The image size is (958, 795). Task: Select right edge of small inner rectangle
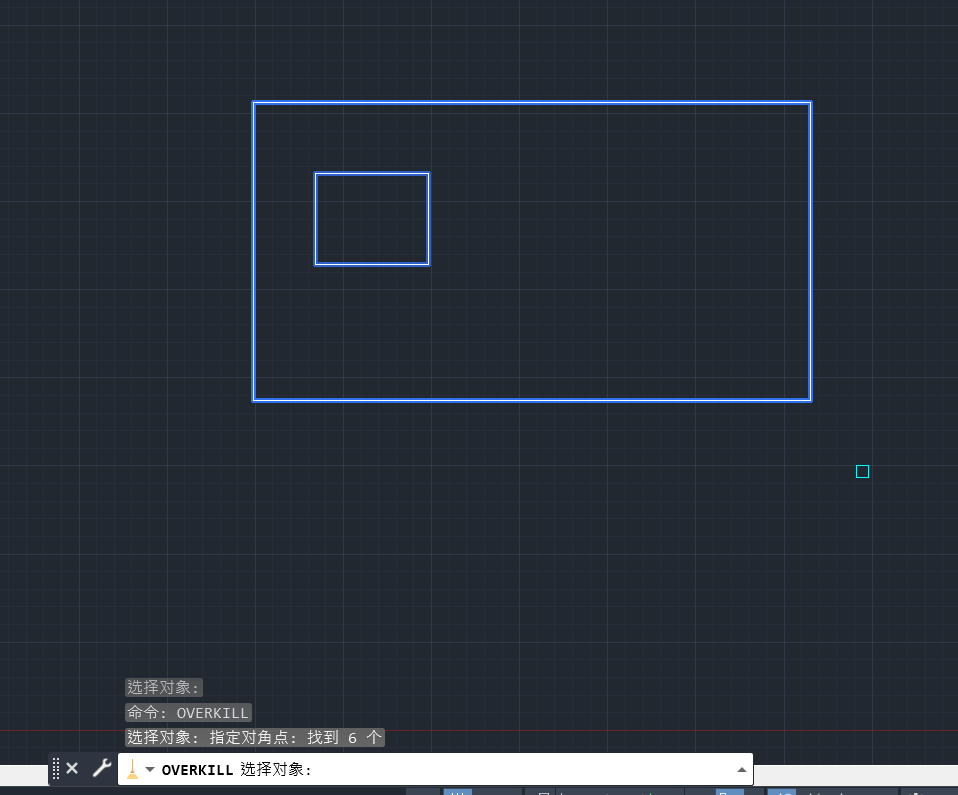point(429,219)
